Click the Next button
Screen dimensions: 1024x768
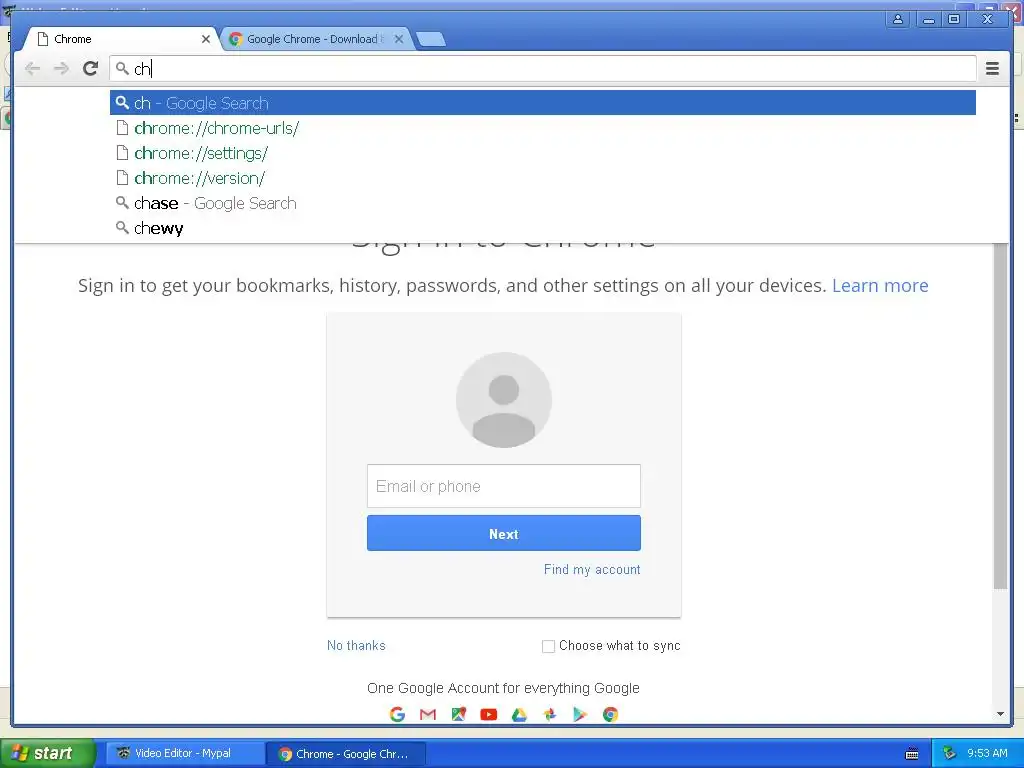click(504, 534)
